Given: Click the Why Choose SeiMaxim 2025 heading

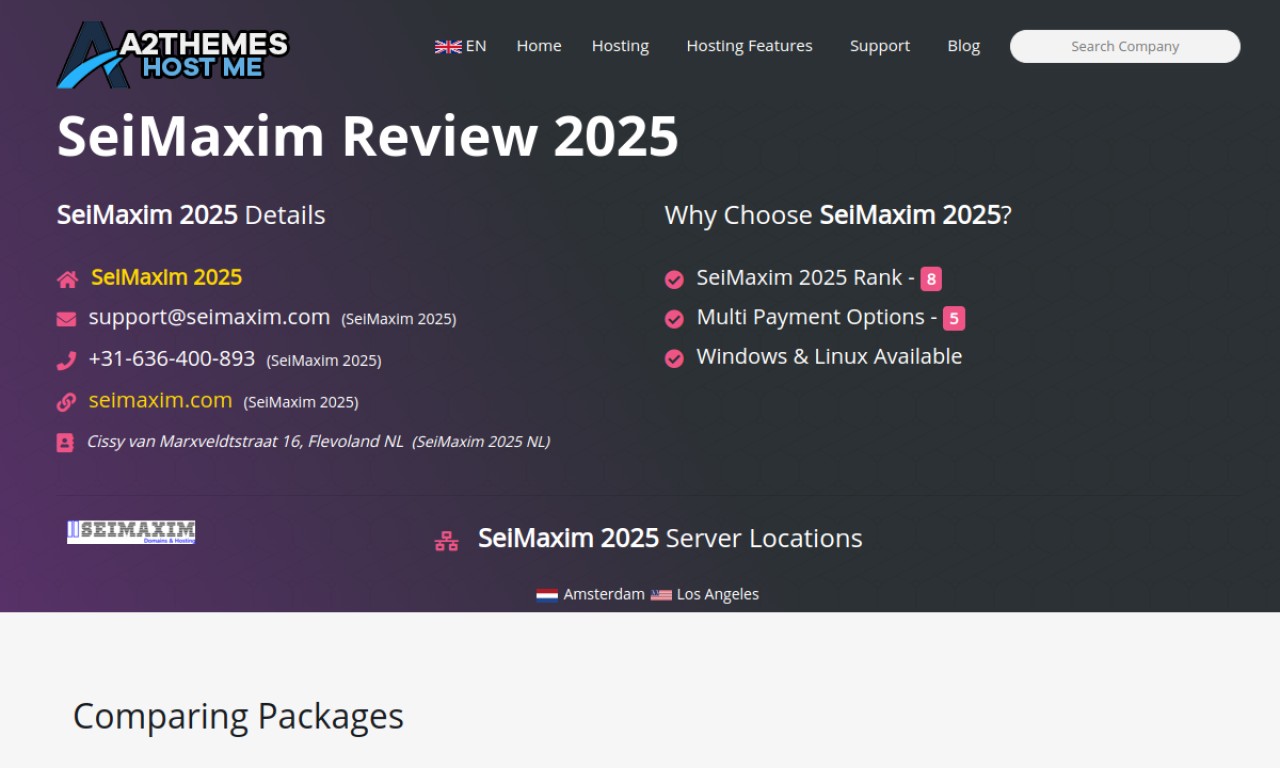Looking at the screenshot, I should point(838,215).
